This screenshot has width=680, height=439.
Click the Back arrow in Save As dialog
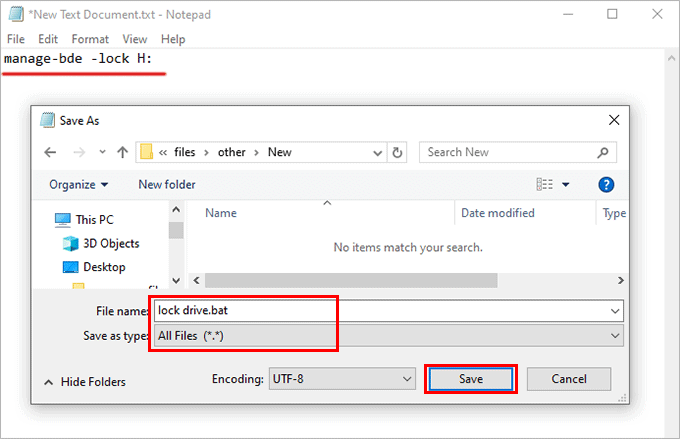50,152
